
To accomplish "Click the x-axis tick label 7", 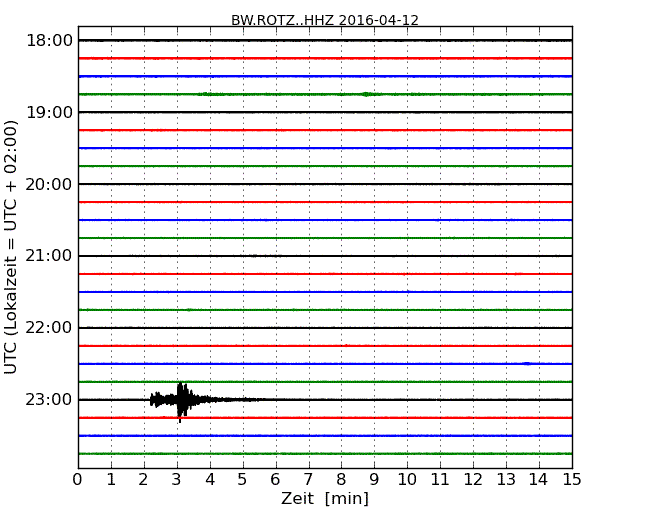I will 308,480.
